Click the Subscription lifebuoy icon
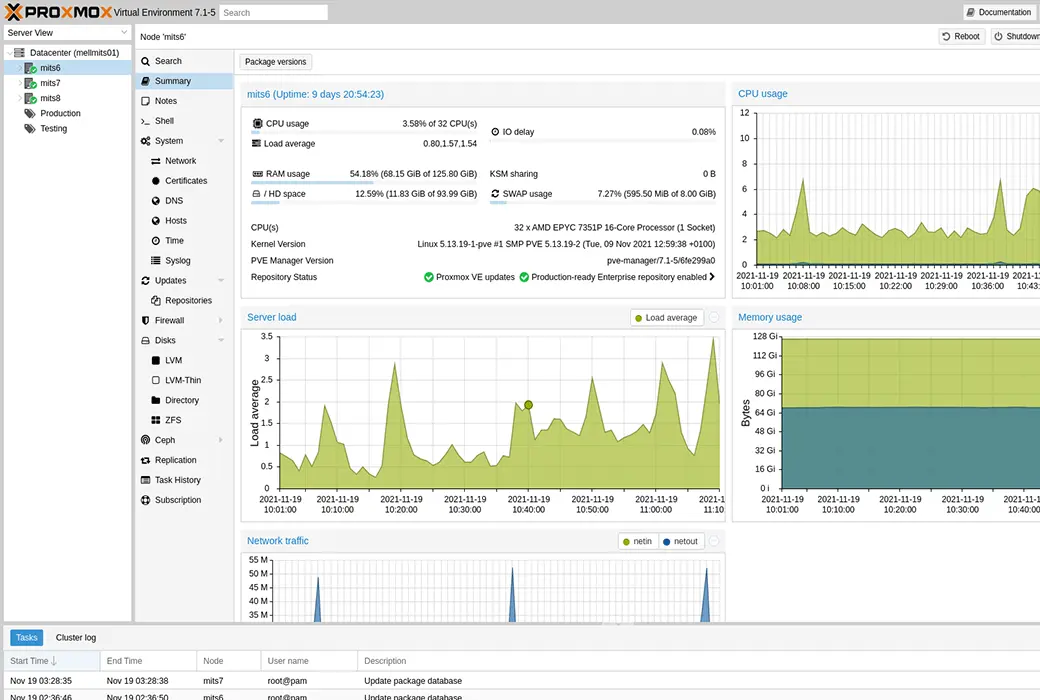 (x=145, y=500)
